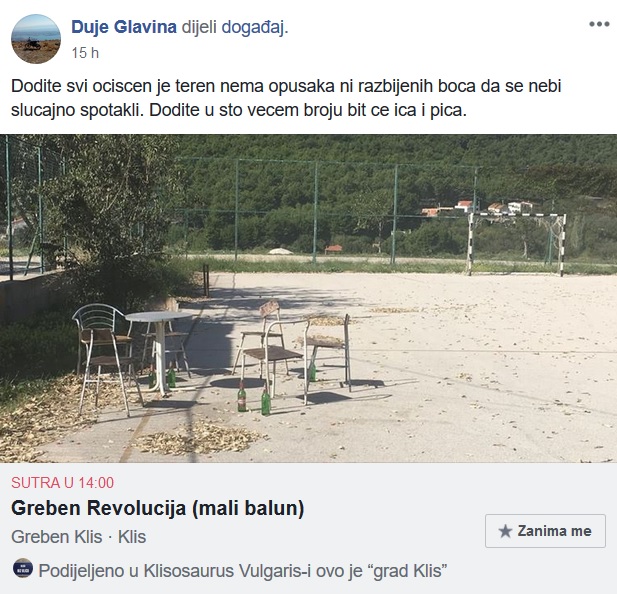Click the star icon beside Zanima me
Screen dimensions: 617x594
pos(505,531)
